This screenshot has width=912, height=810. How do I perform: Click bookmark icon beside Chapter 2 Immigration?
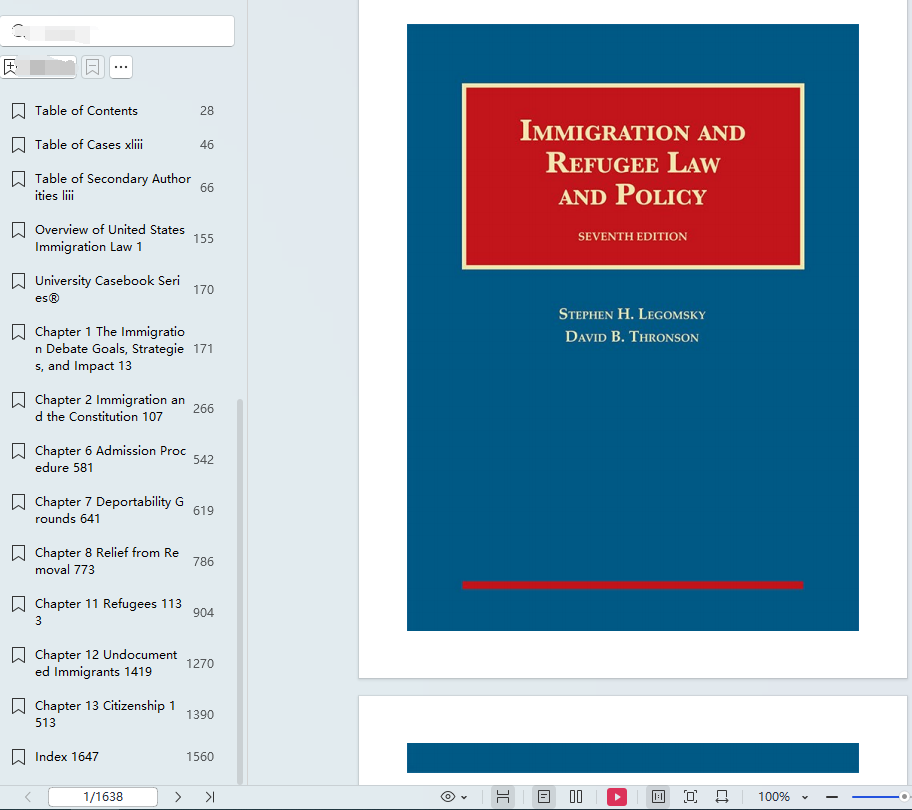point(19,400)
